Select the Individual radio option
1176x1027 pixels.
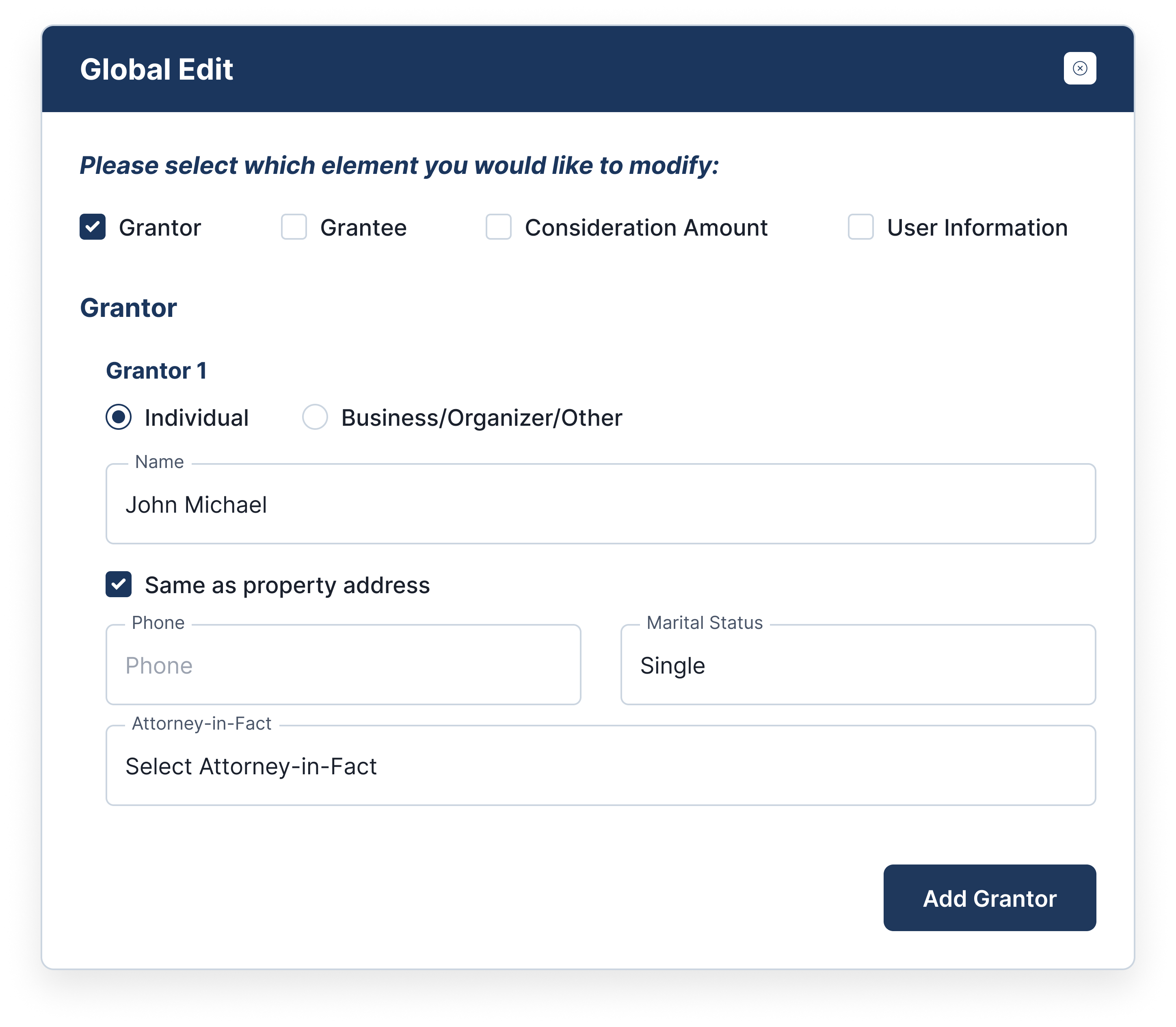119,417
